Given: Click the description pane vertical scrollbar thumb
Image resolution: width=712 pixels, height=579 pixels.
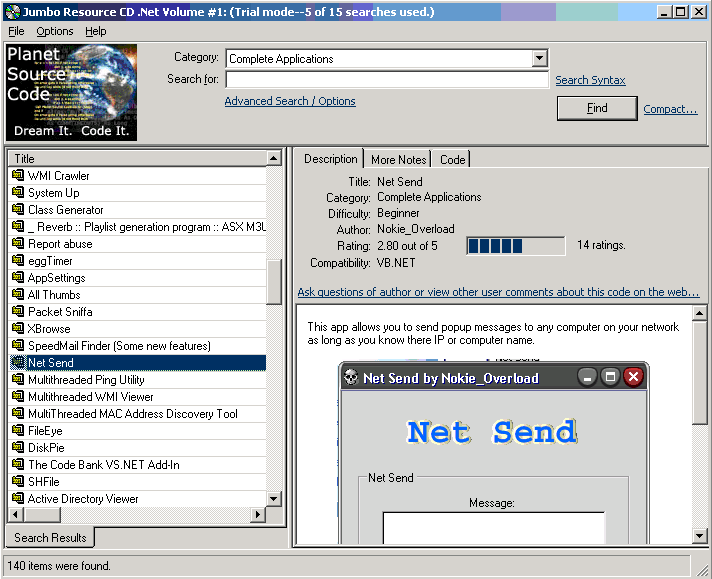Looking at the screenshot, I should coord(699,372).
